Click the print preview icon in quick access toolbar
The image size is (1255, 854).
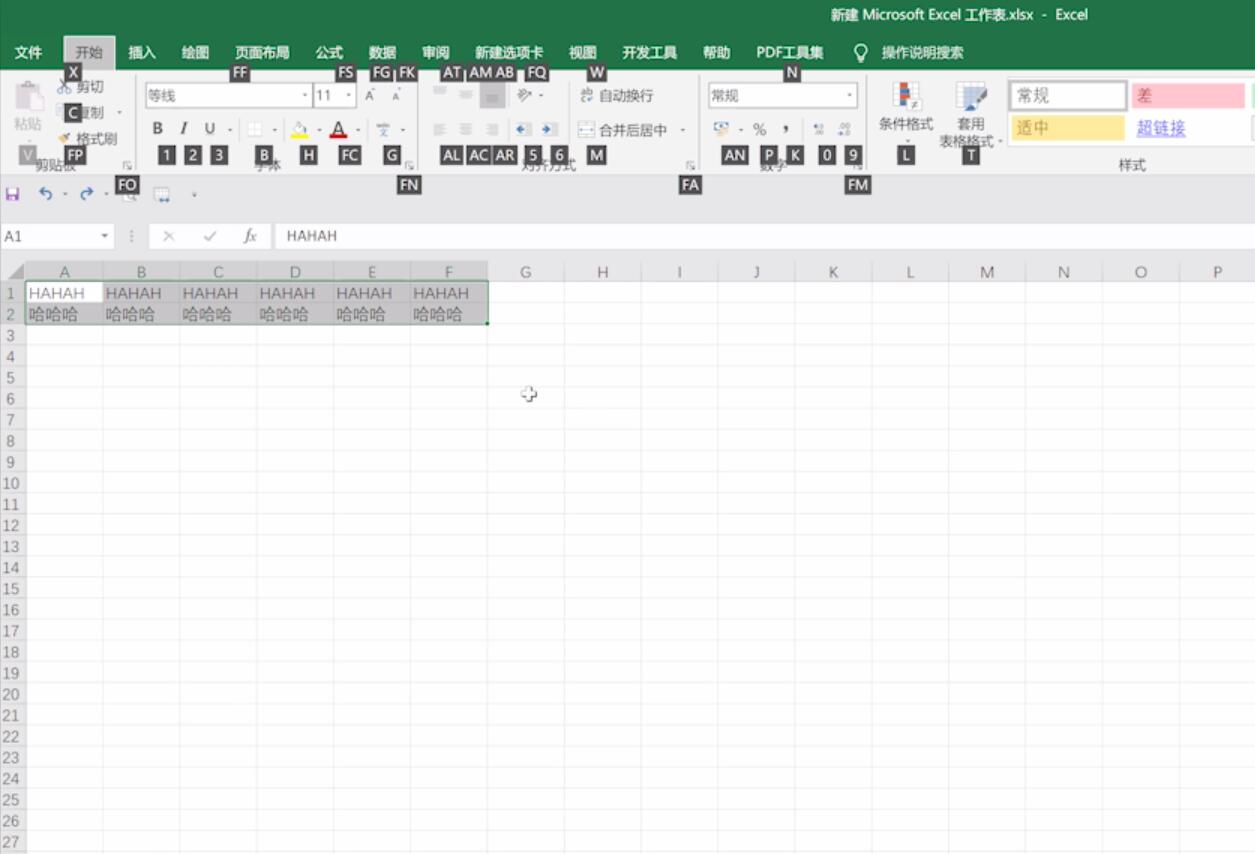[x=129, y=194]
